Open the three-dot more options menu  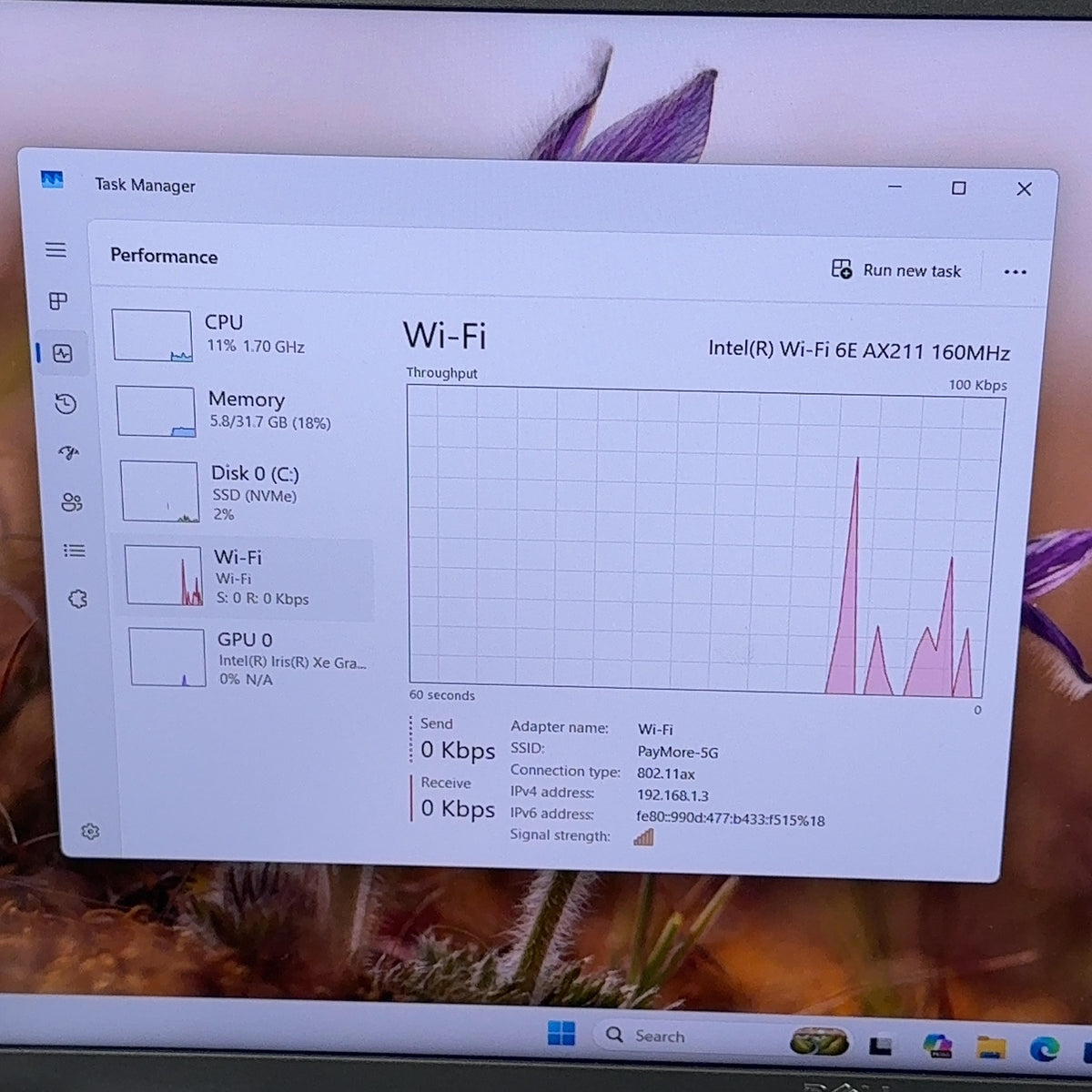point(1015,272)
